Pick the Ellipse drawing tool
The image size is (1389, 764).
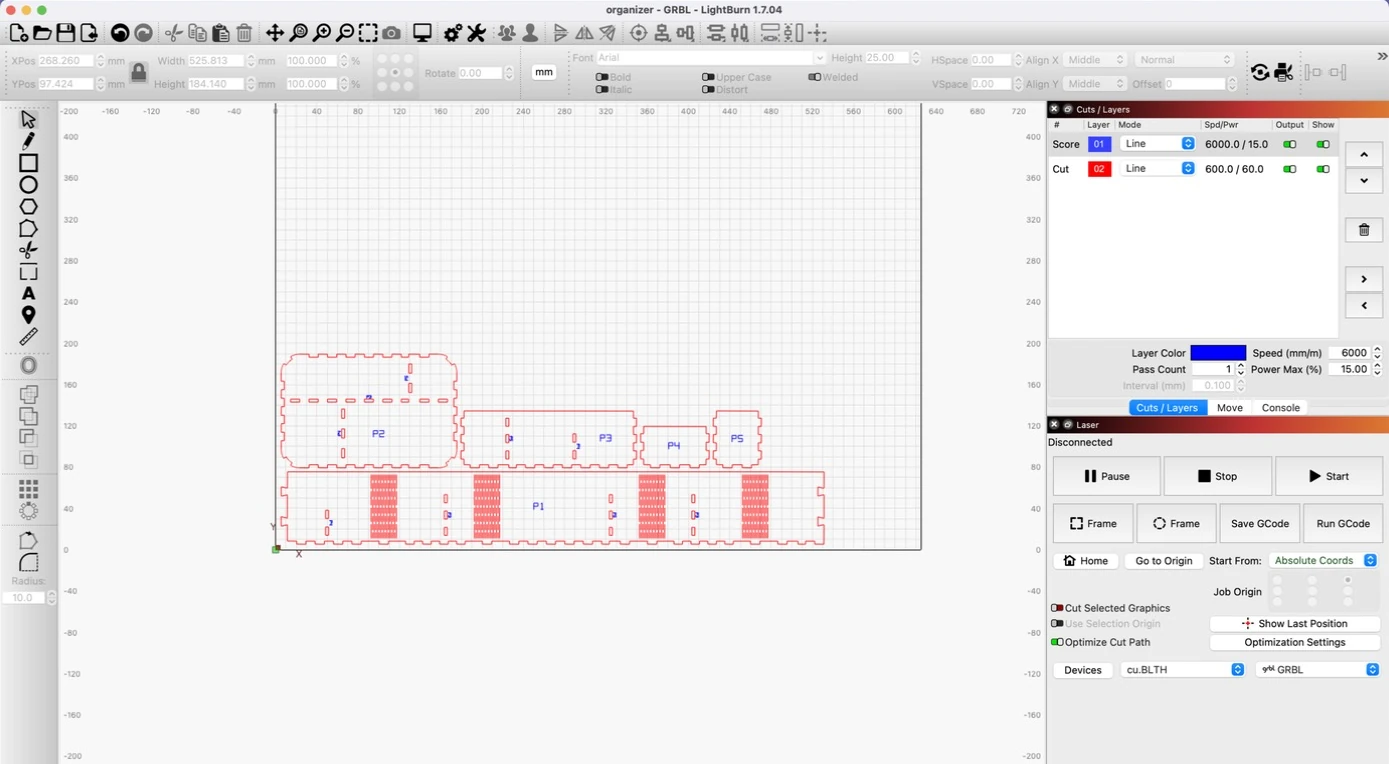(28, 185)
